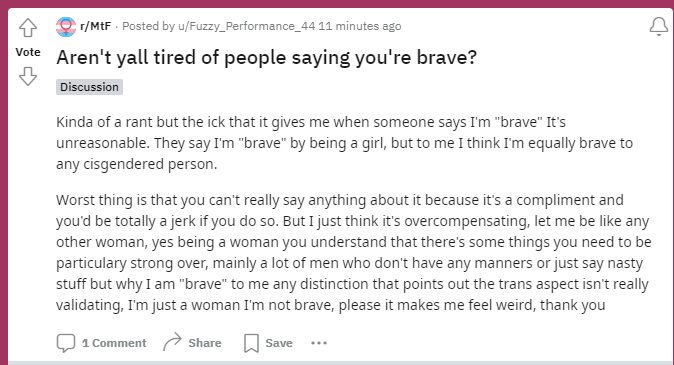Viewport: 674px width, 365px height.
Task: Click the Save text label
Action: click(279, 343)
